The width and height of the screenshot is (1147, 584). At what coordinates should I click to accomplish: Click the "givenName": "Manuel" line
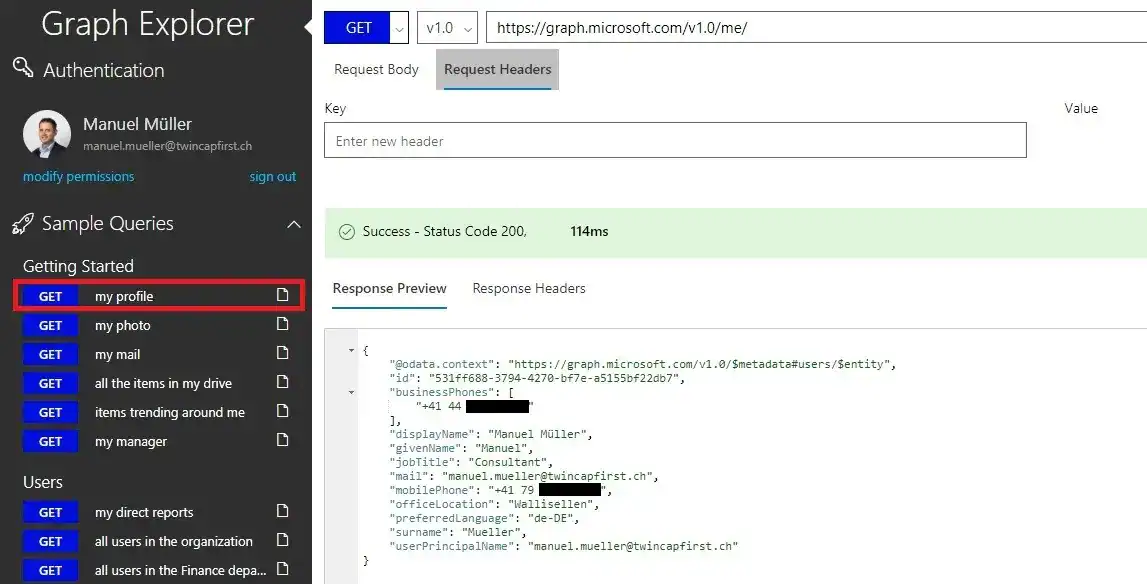pyautogui.click(x=462, y=448)
